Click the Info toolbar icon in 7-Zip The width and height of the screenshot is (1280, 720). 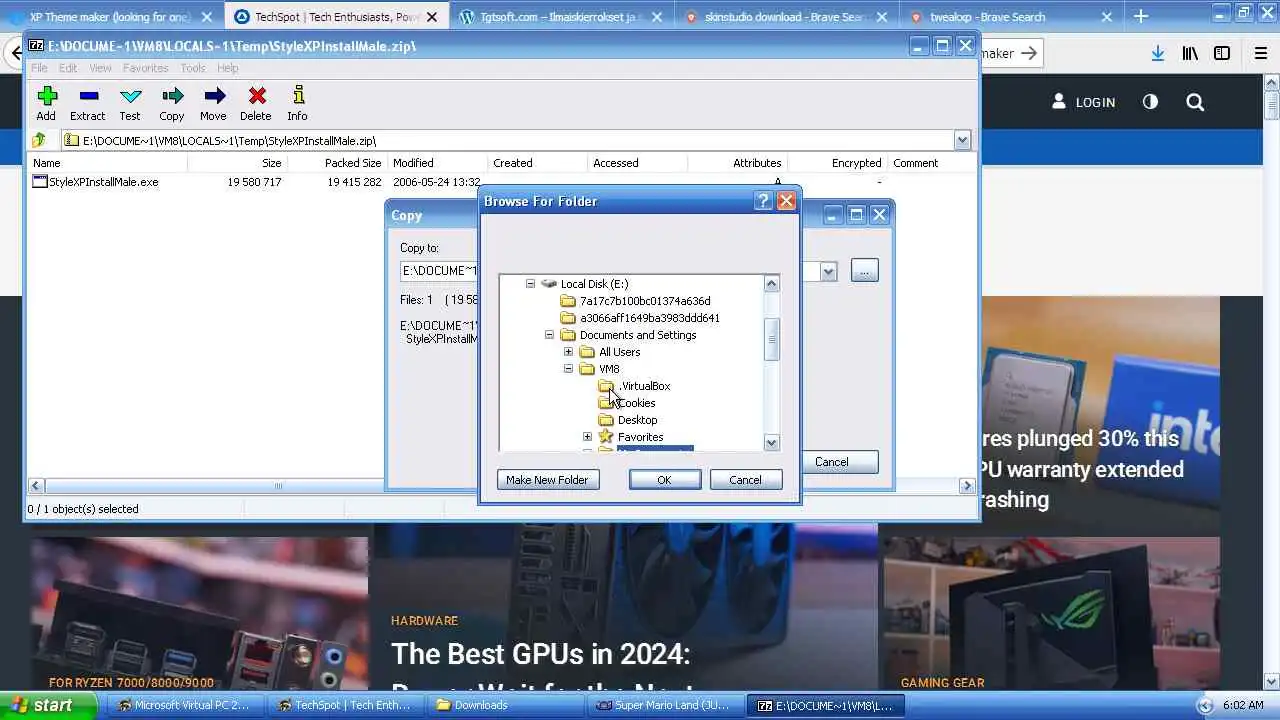pos(298,96)
